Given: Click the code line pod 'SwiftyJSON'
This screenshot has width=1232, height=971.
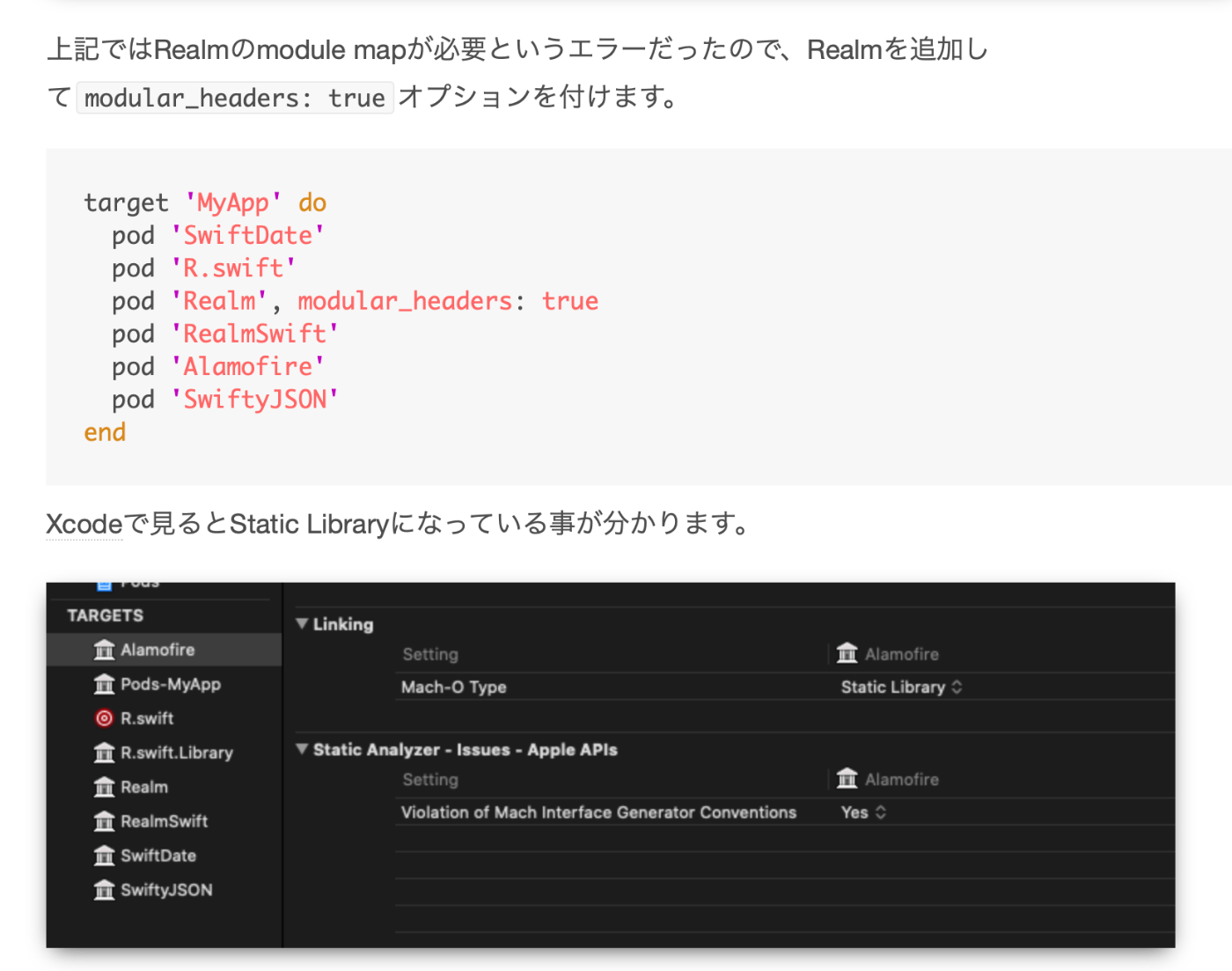Looking at the screenshot, I should [x=225, y=399].
